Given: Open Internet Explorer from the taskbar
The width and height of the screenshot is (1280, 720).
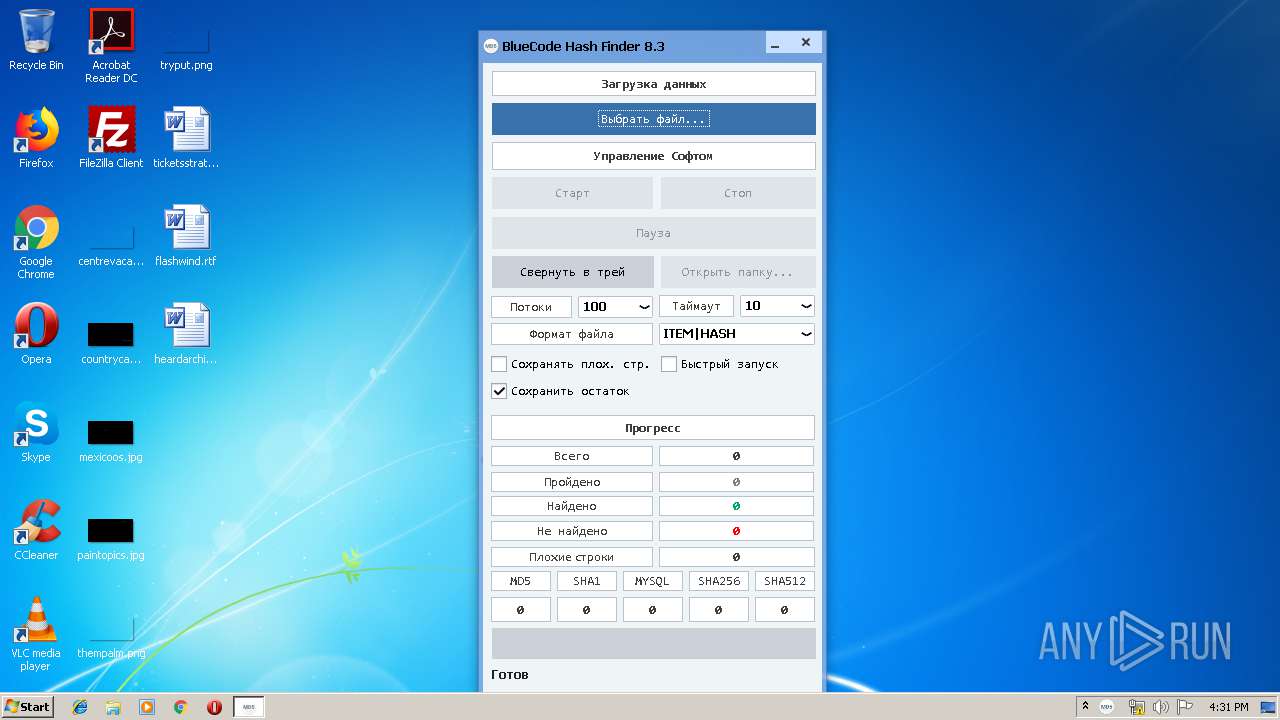Looking at the screenshot, I should pos(80,707).
